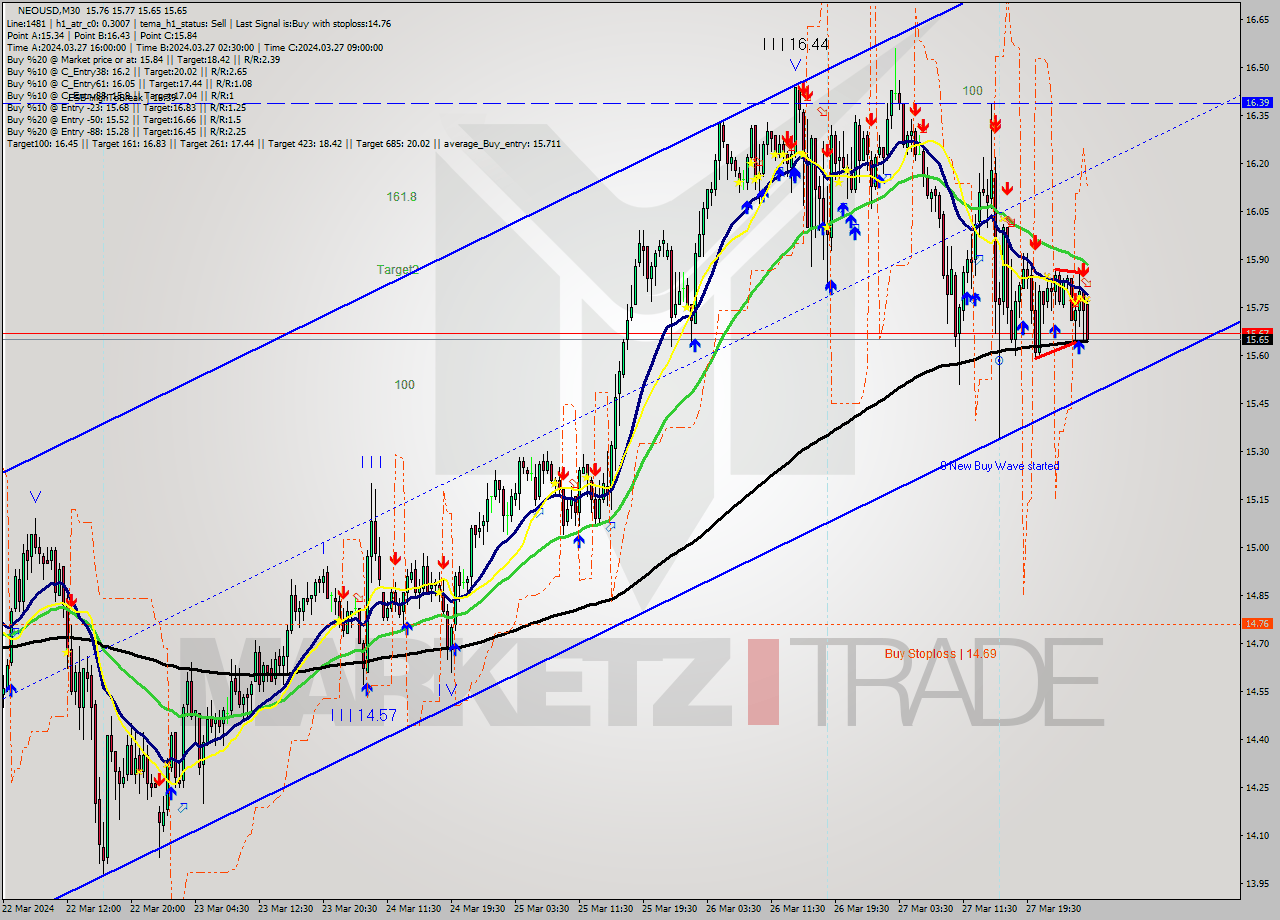
Task: Click the '100' label near the dashed 16.39 line
Action: [x=972, y=91]
